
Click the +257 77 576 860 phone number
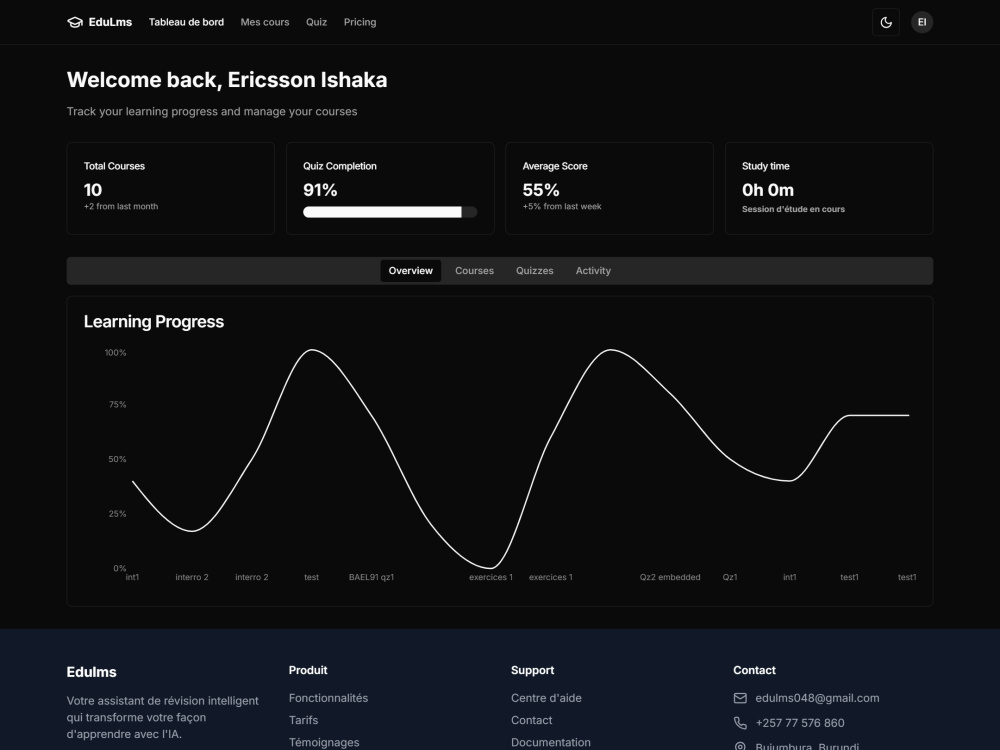800,723
